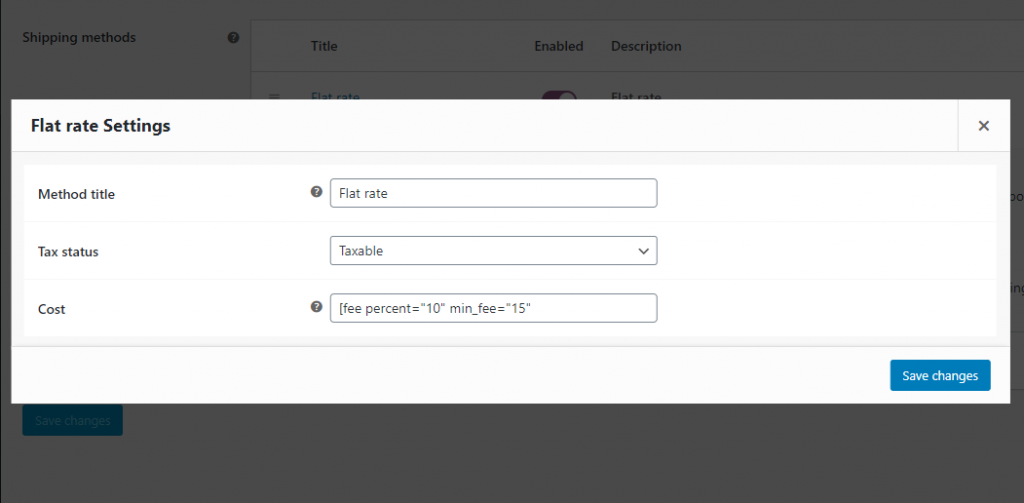1024x503 pixels.
Task: Click the help icon next to Cost
Action: pos(317,306)
